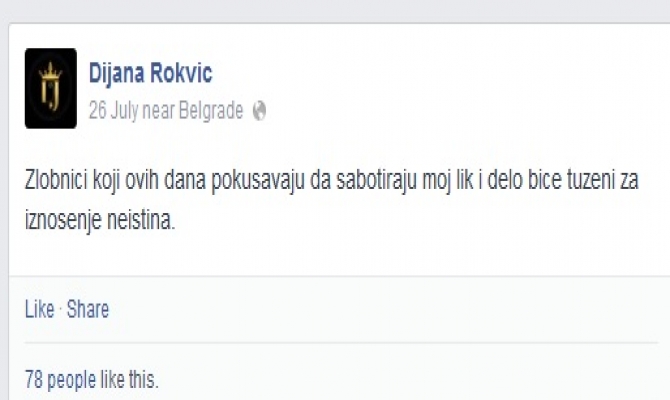Click the globe public privacy icon
This screenshot has height=400, width=670.
pyautogui.click(x=259, y=111)
